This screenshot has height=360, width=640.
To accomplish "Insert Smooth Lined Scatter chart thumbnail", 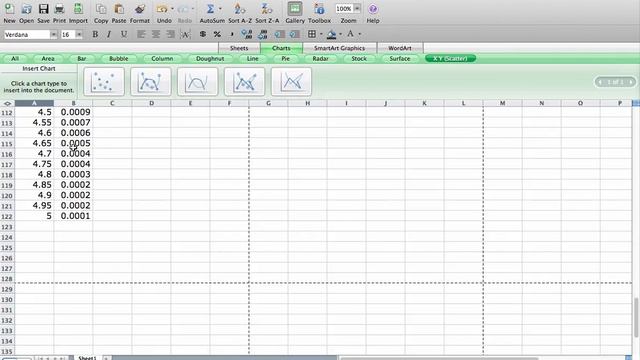I will 198,82.
